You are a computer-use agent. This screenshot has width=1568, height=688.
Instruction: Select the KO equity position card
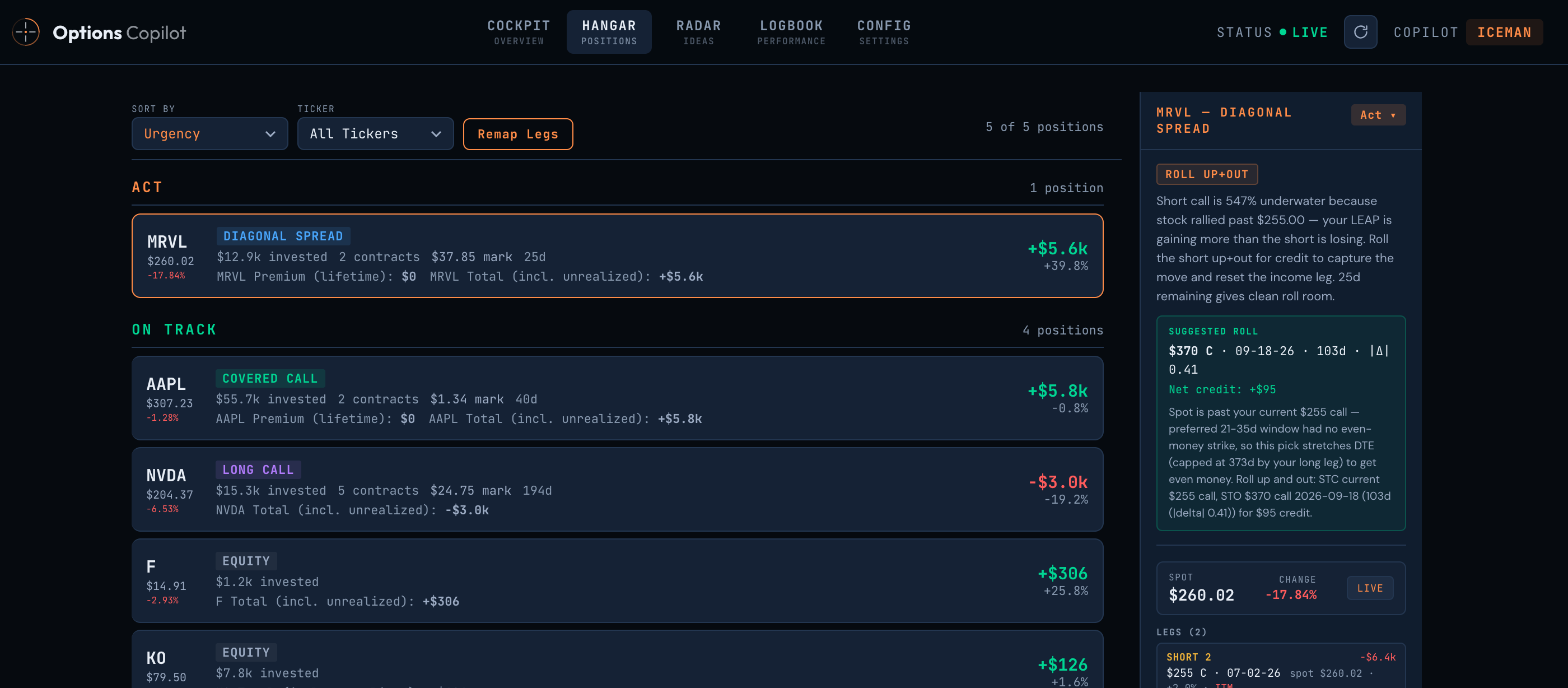click(617, 660)
